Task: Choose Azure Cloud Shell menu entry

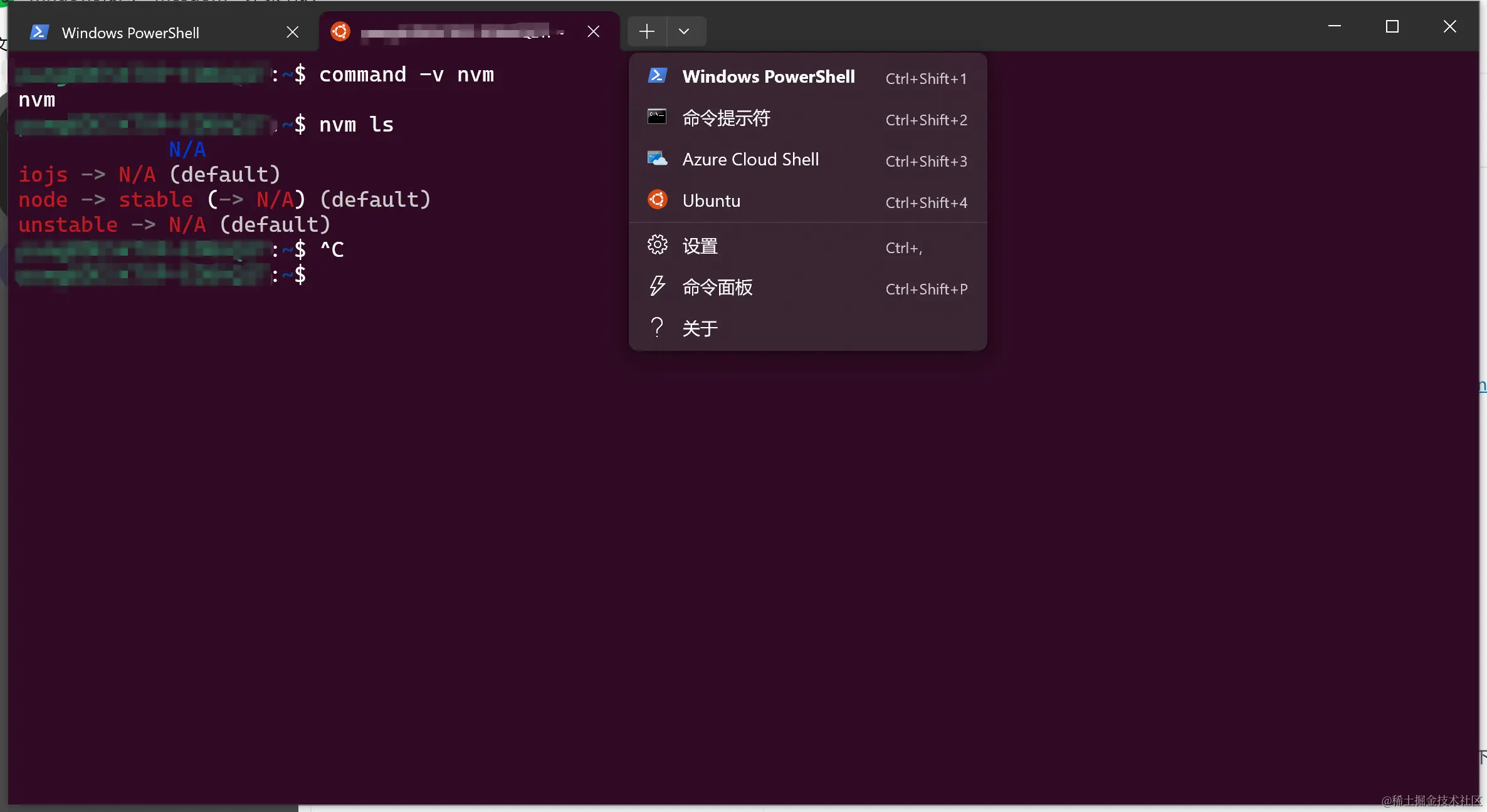Action: pos(750,159)
